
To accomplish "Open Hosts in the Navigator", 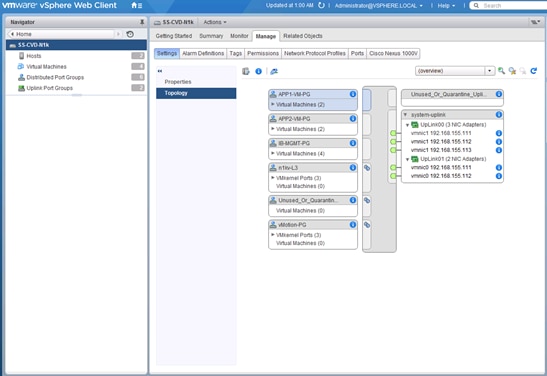I will [34, 56].
